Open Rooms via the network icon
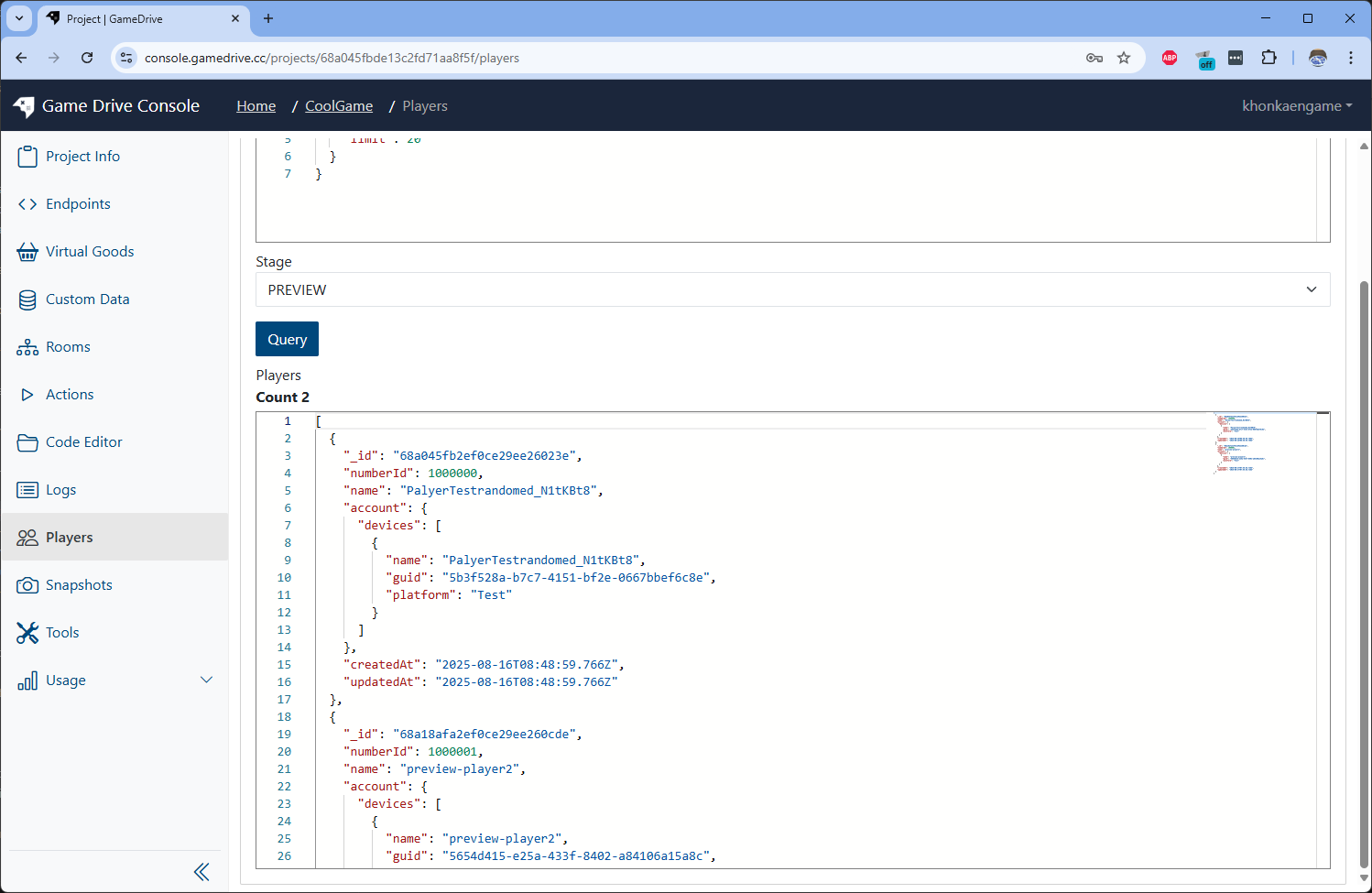This screenshot has height=893, width=1372. coord(27,347)
